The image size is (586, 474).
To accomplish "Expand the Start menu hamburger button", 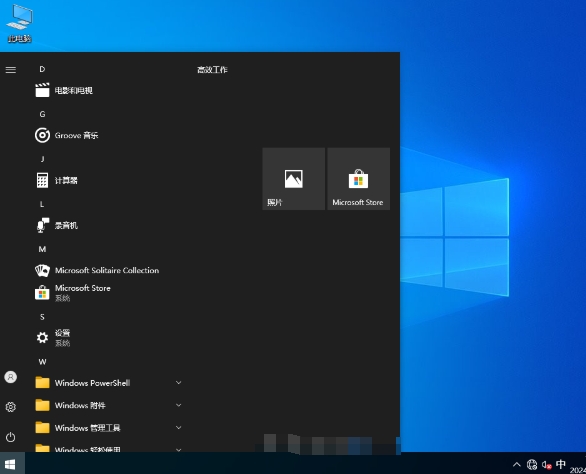I will coord(11,70).
